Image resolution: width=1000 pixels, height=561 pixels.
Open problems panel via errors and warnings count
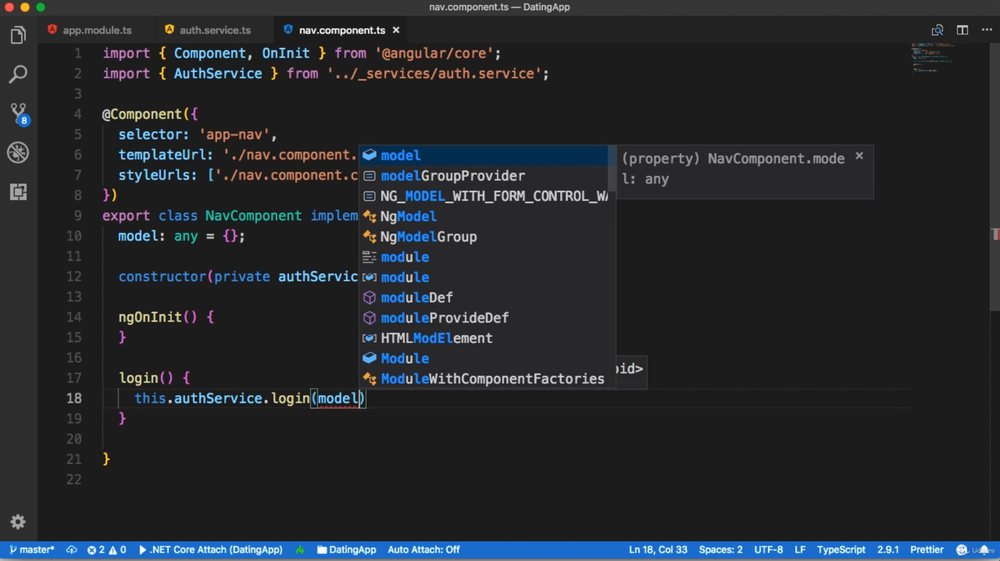(107, 550)
